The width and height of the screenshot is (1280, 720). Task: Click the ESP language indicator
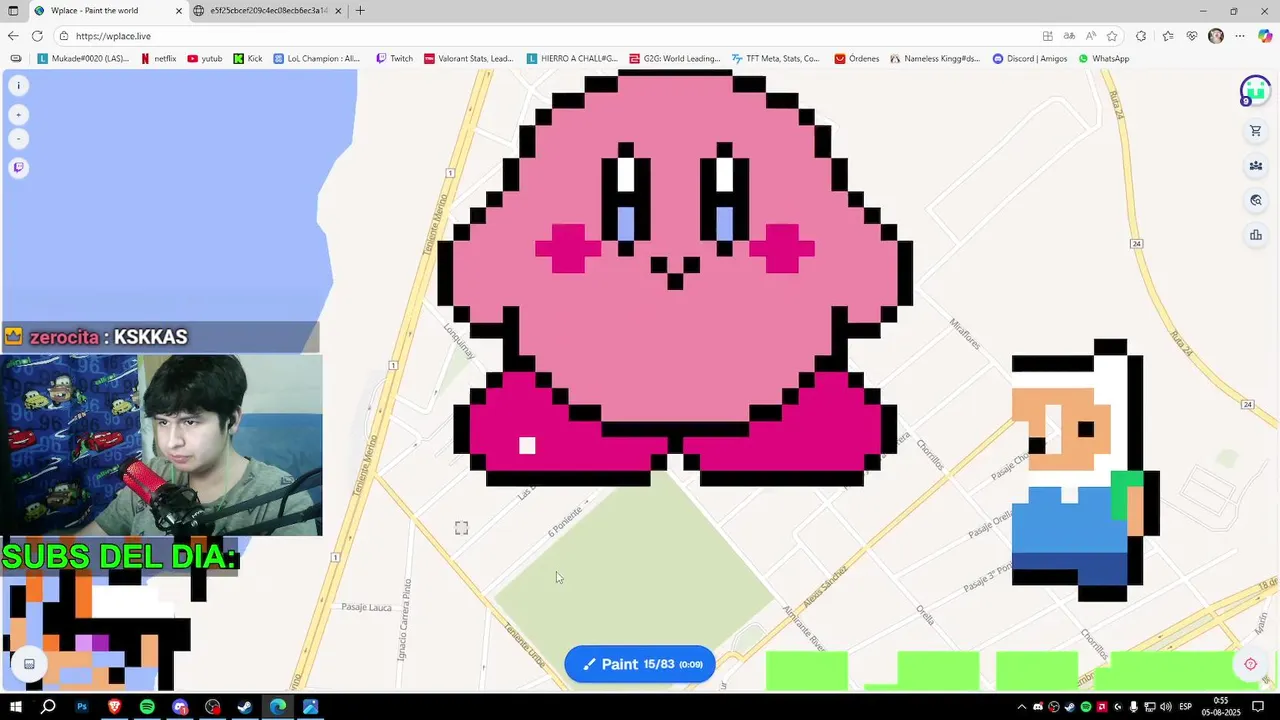1186,707
